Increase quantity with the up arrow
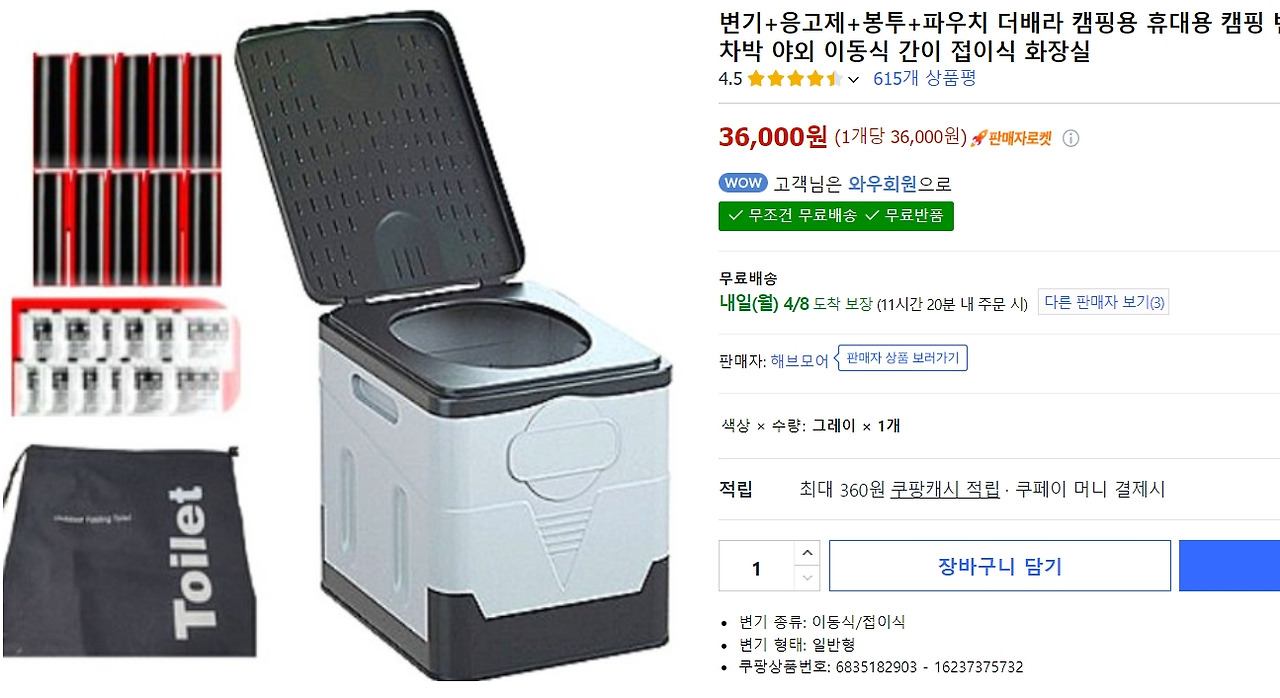This screenshot has width=1280, height=698. [x=807, y=553]
